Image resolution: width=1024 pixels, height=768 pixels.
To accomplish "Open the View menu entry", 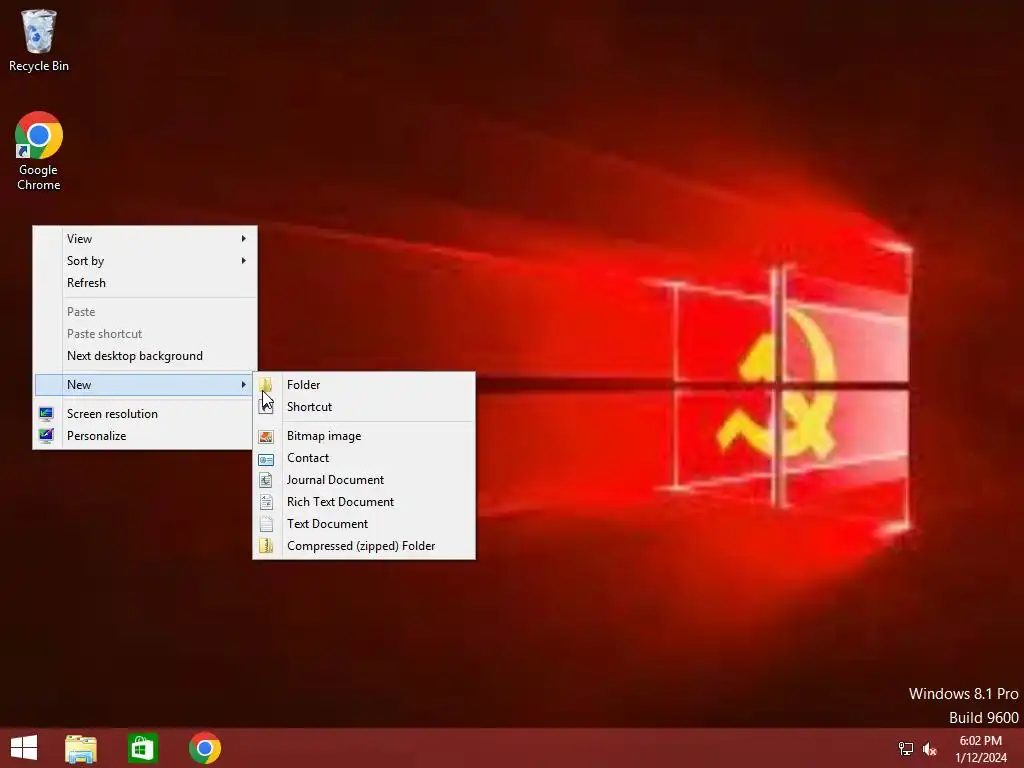I will [x=145, y=238].
